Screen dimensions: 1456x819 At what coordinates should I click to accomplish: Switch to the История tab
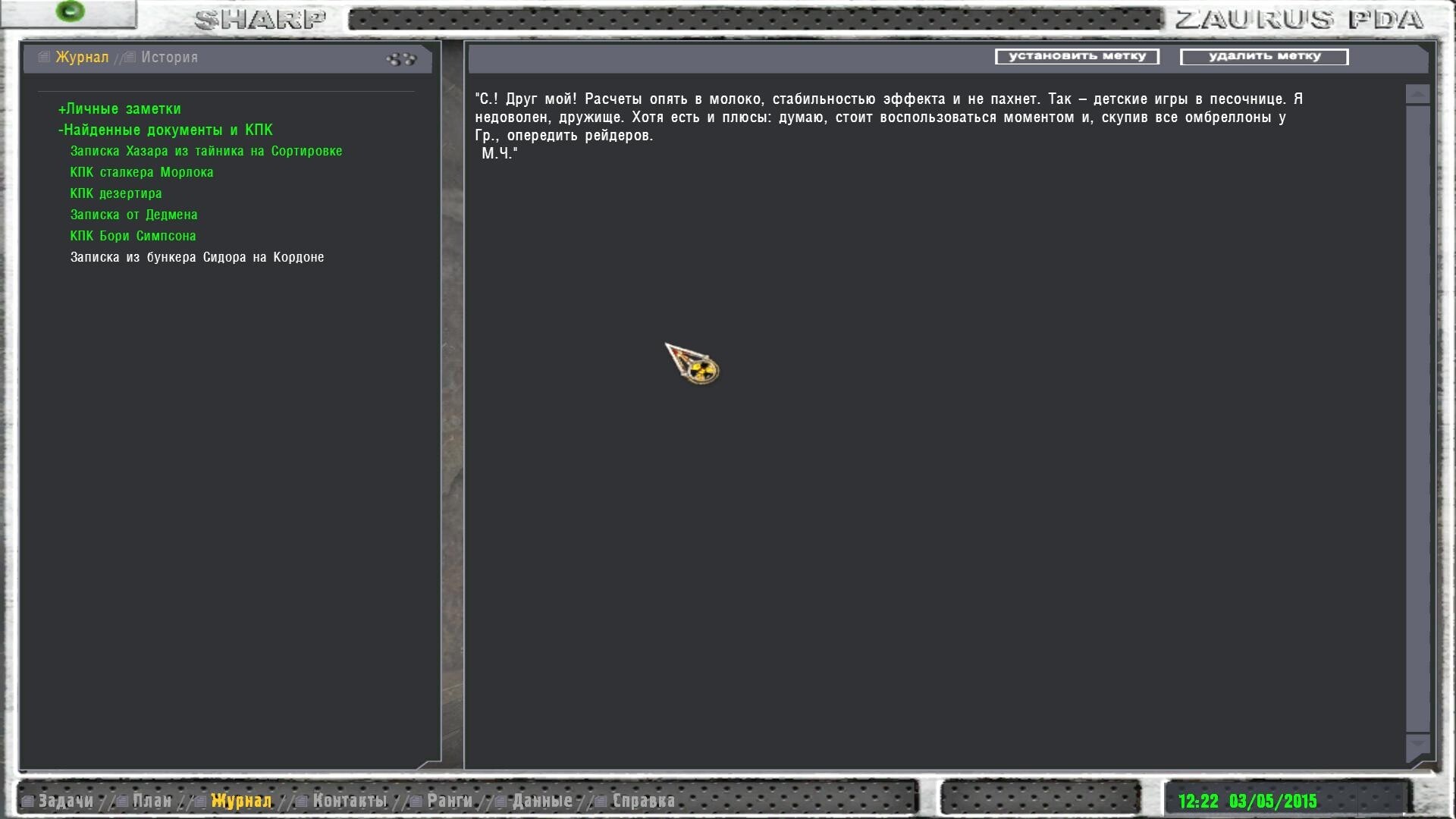coord(168,58)
